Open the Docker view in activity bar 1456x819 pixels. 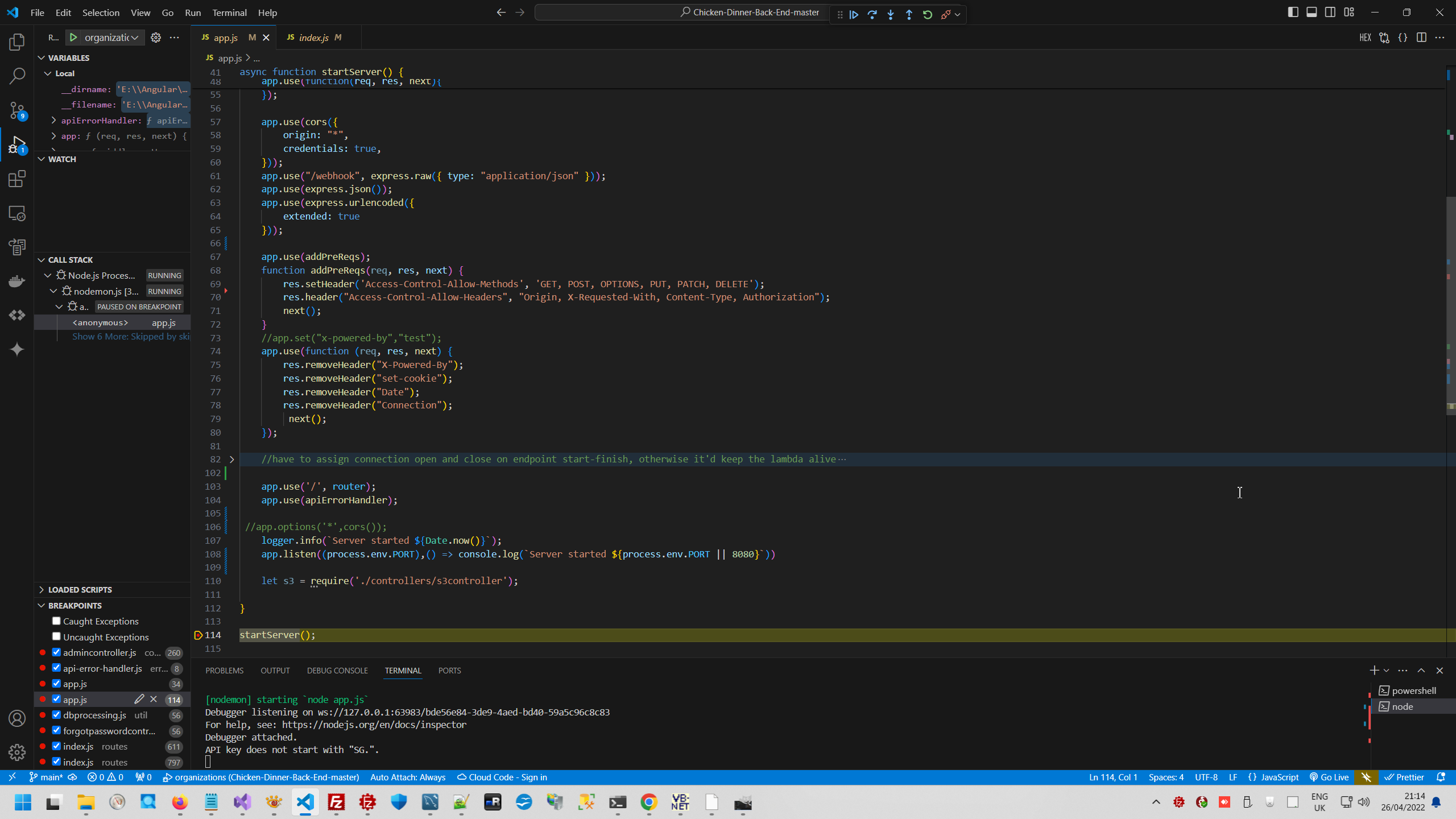tap(17, 282)
